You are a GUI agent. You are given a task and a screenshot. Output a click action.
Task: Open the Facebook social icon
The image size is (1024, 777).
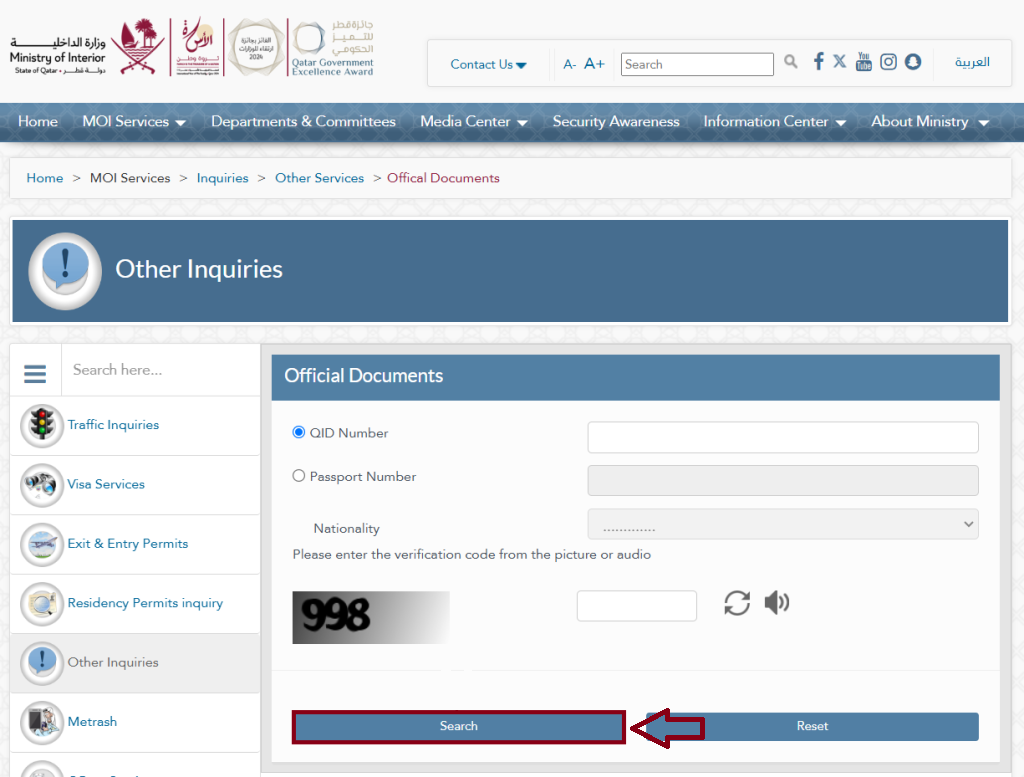click(818, 62)
